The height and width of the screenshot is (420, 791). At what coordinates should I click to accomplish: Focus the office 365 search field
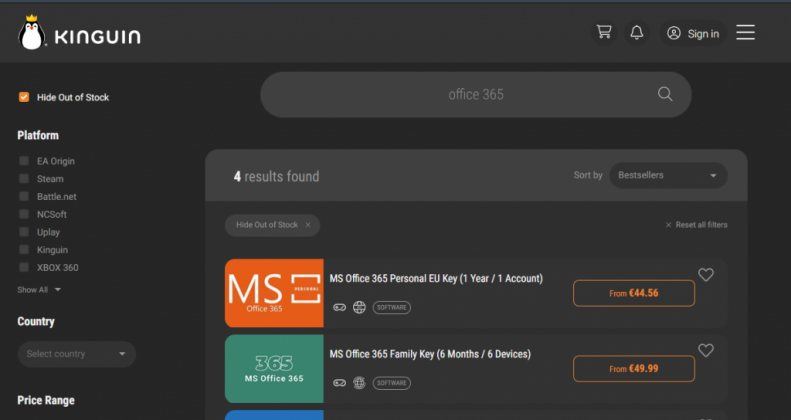pos(476,94)
